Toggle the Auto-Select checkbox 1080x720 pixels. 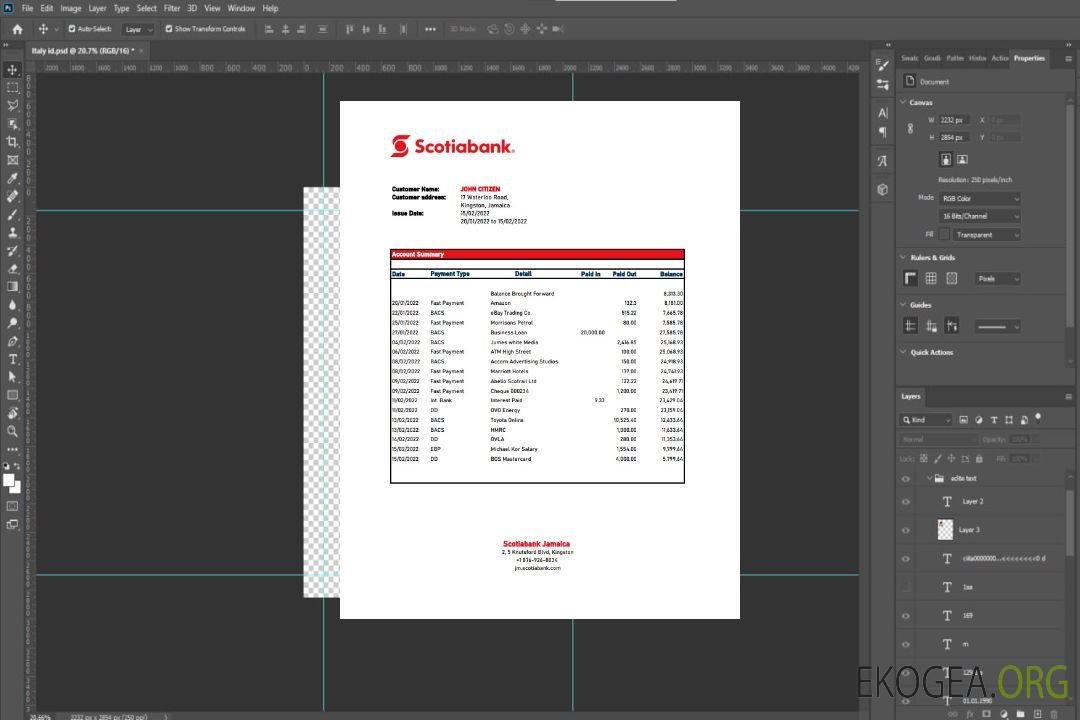[x=71, y=29]
